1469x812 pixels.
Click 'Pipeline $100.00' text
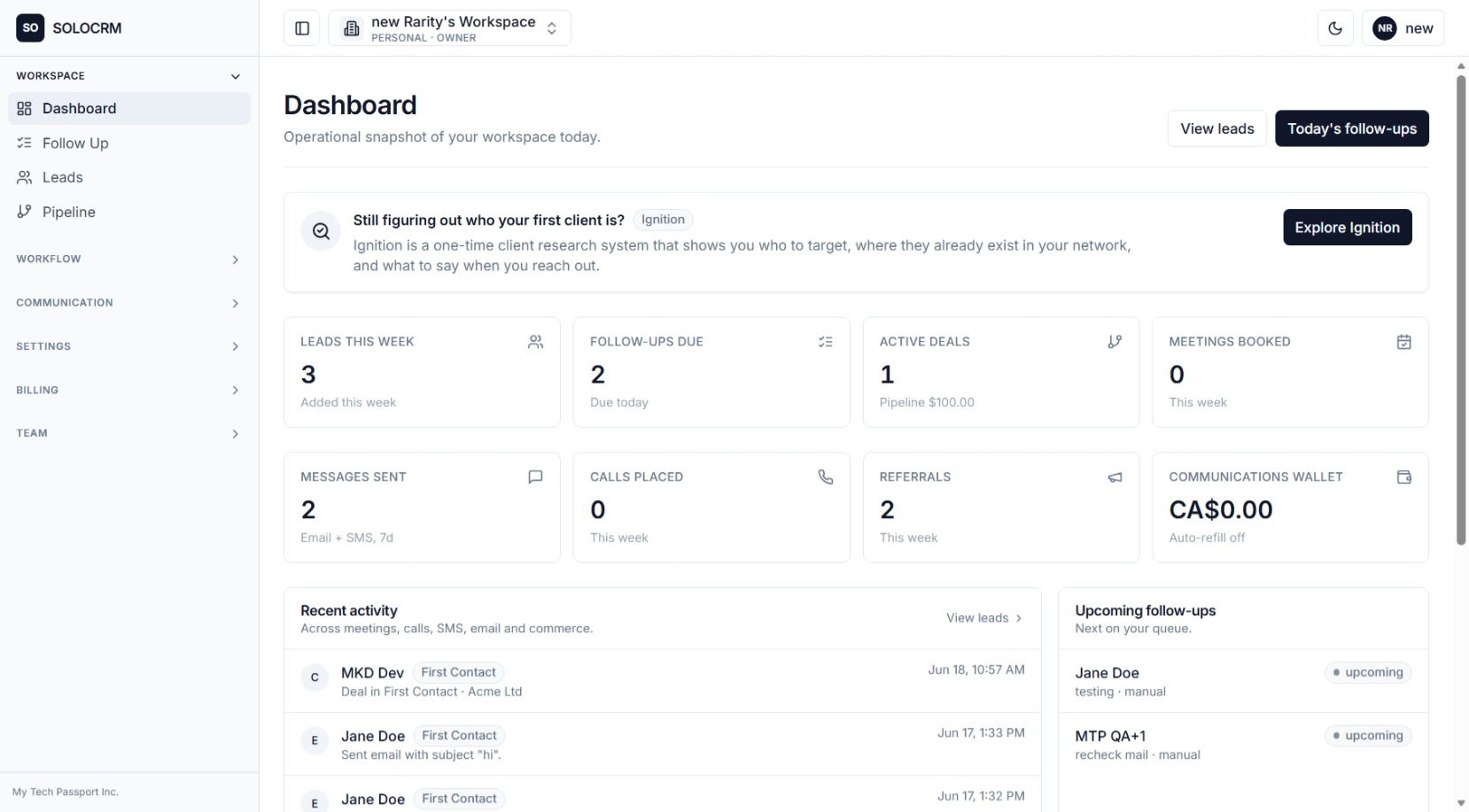click(927, 402)
